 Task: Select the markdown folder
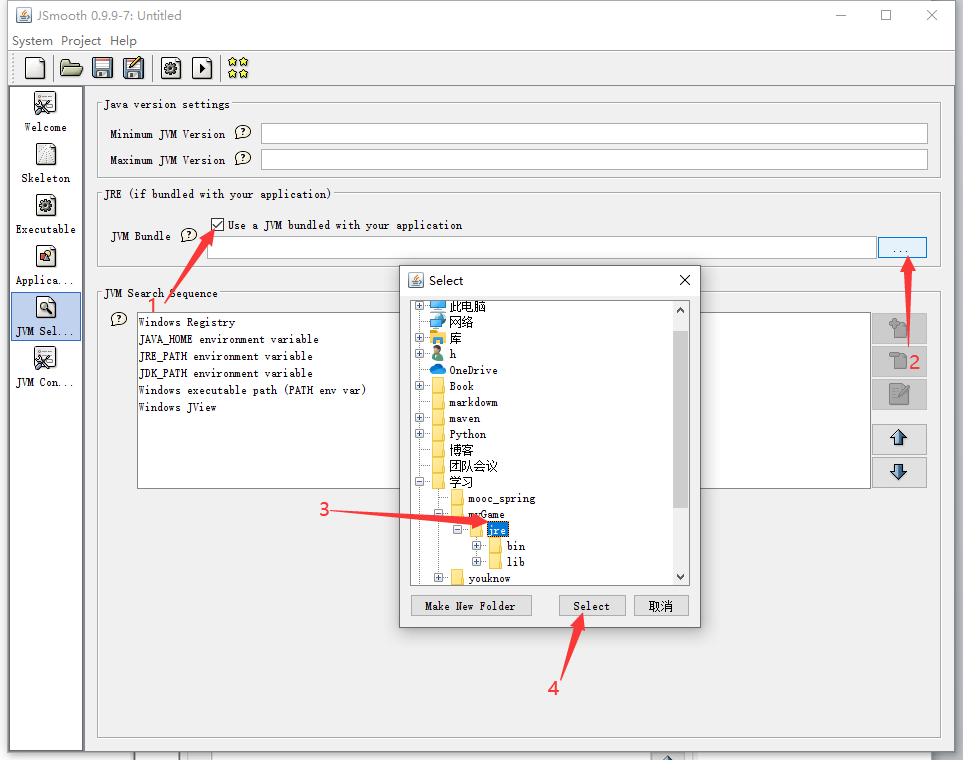pyautogui.click(x=473, y=402)
